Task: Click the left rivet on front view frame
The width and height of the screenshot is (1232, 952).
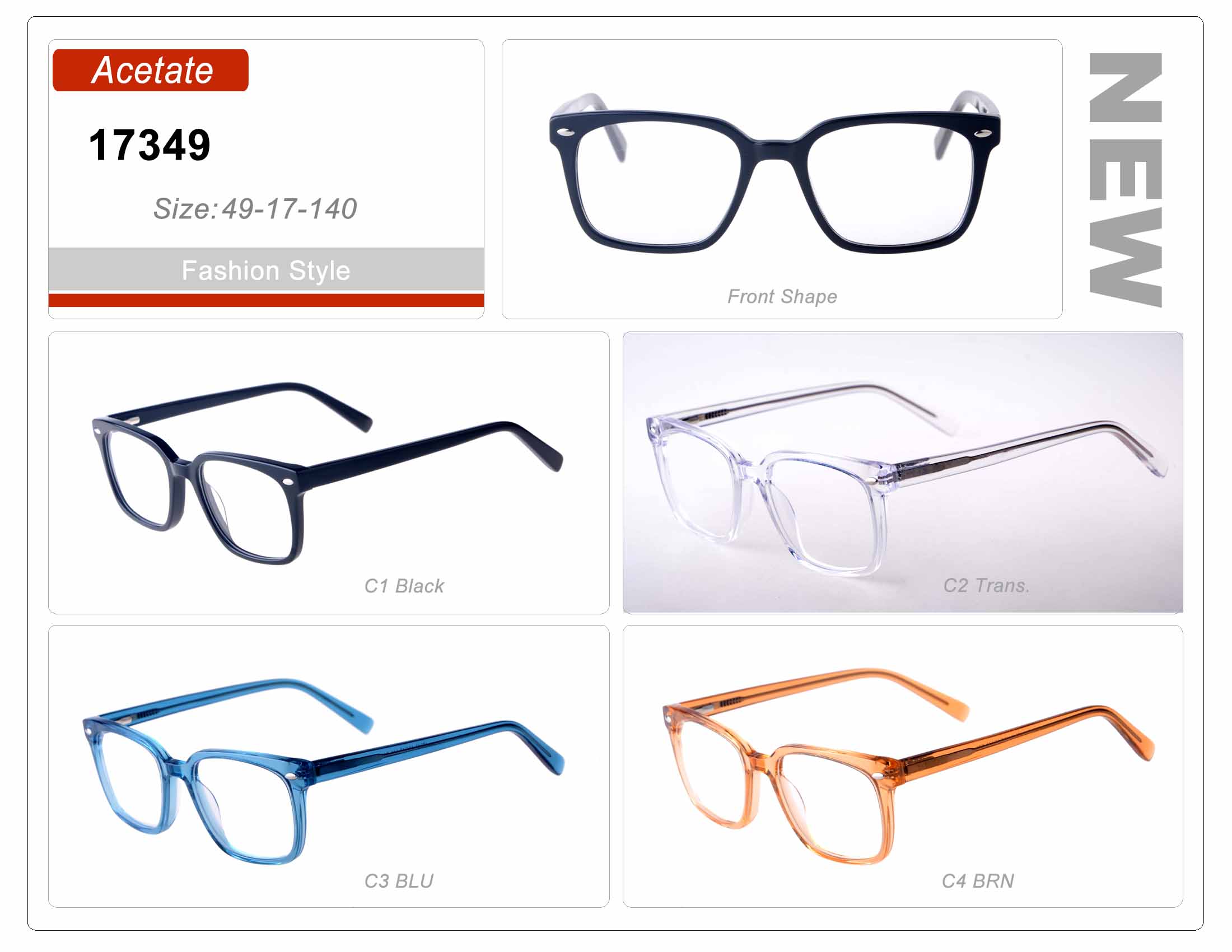Action: (564, 133)
